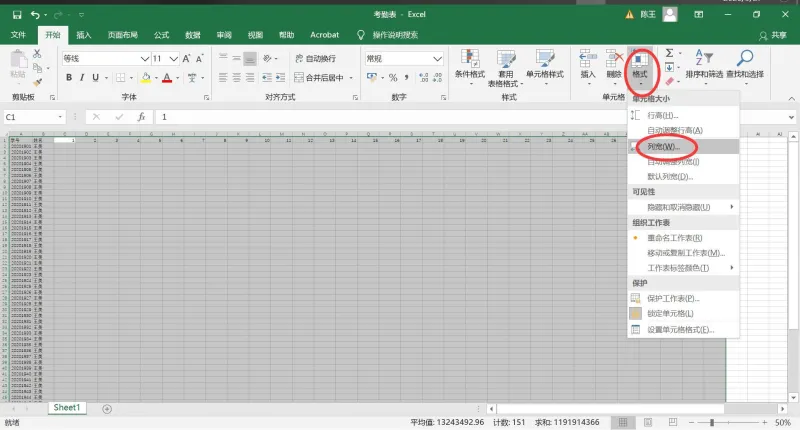Open the font size 11 dropdown
This screenshot has height=430, width=800.
click(173, 59)
